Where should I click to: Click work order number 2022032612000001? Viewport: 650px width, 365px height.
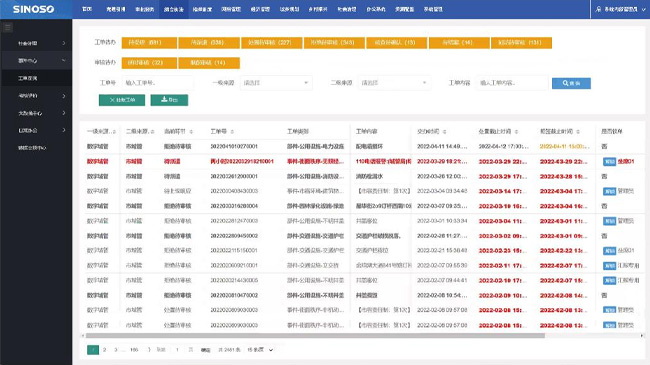coord(234,176)
